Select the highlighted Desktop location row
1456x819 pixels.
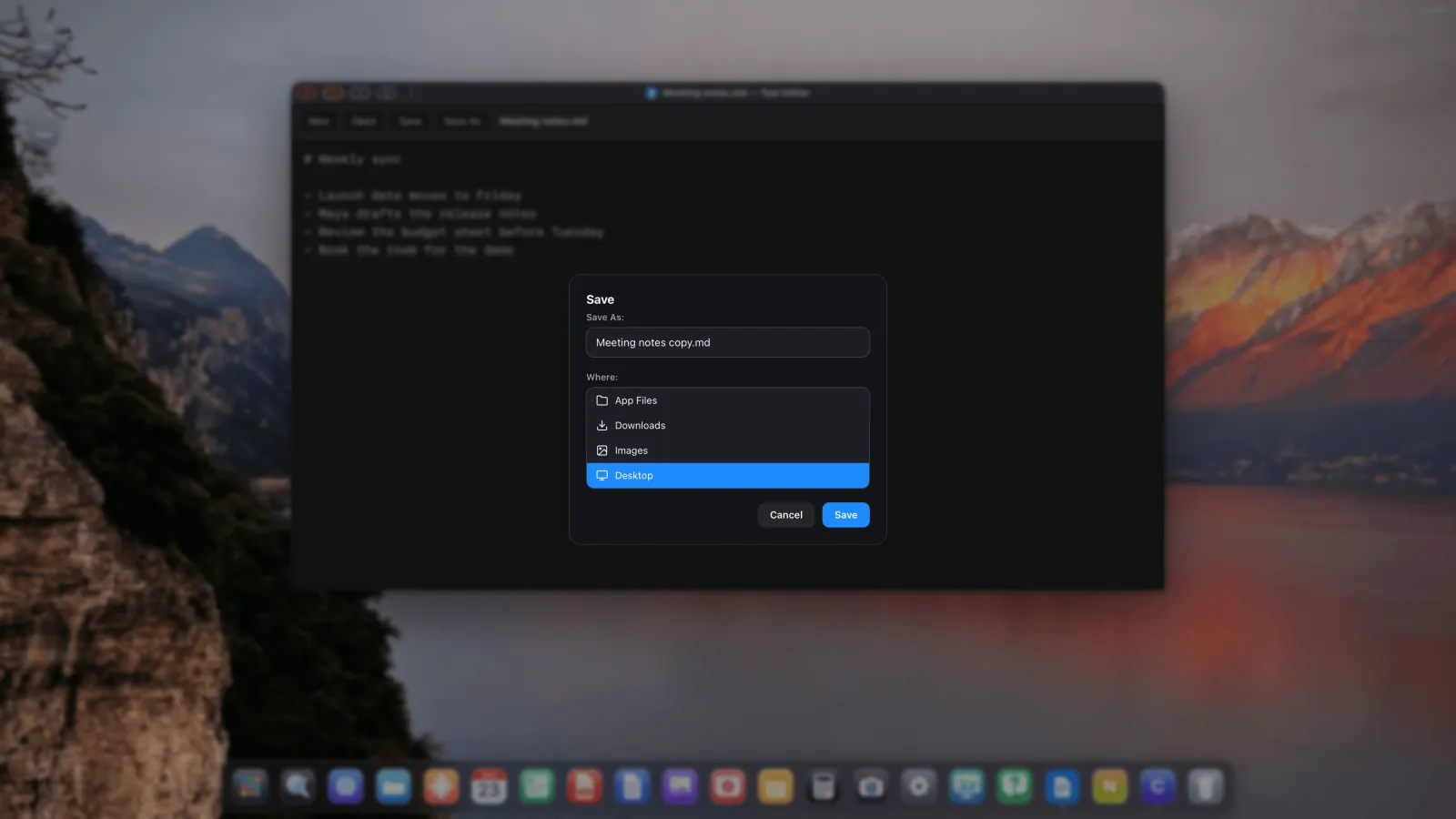[x=728, y=476]
